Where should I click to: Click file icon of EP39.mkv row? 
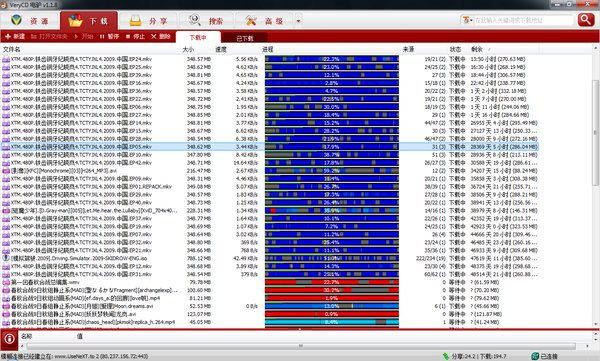click(6, 75)
